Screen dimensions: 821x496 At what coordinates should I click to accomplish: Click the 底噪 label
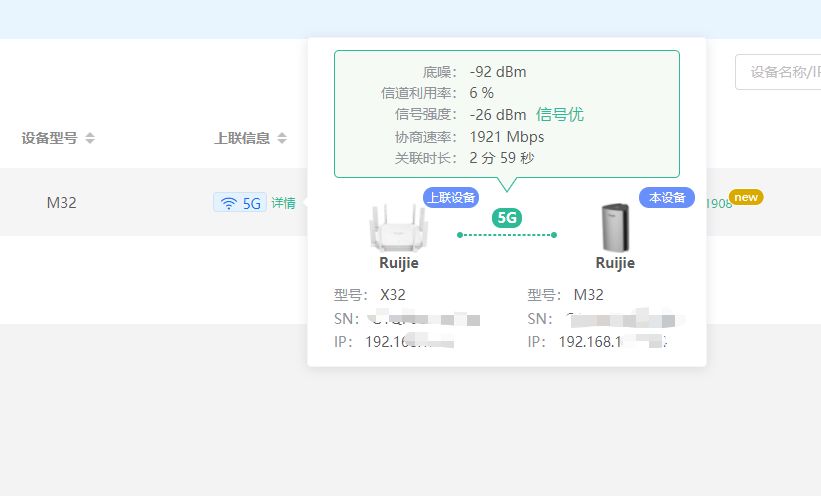[x=439, y=72]
